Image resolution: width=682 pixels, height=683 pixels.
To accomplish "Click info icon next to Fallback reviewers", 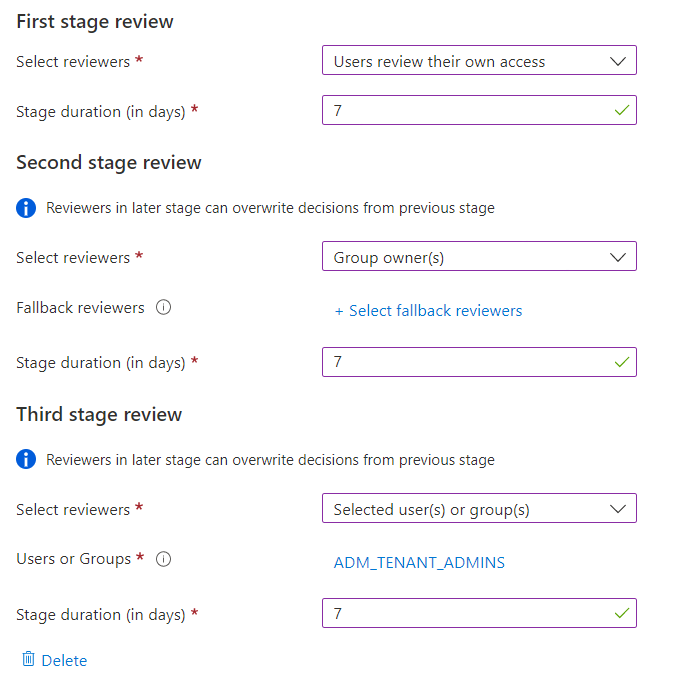I will click(164, 308).
